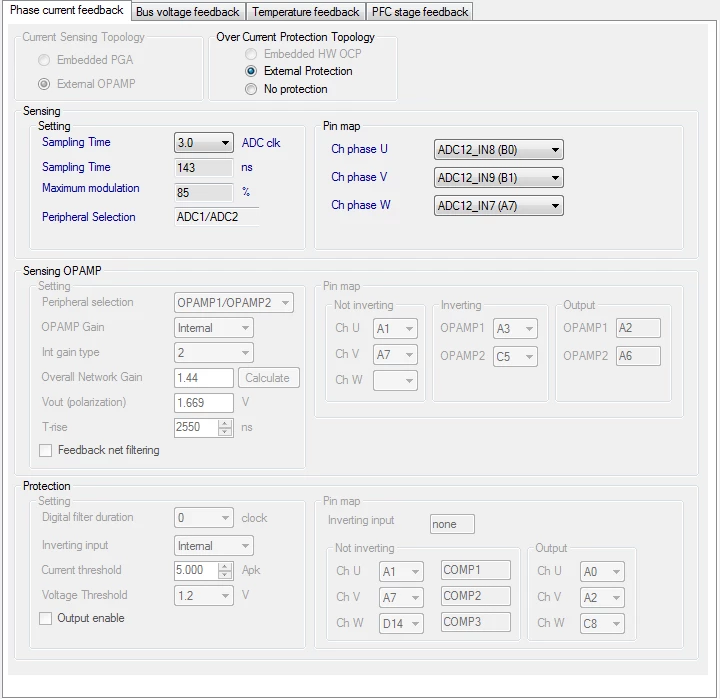
Task: Open the Ch phase V ADC dropdown
Action: [x=499, y=178]
